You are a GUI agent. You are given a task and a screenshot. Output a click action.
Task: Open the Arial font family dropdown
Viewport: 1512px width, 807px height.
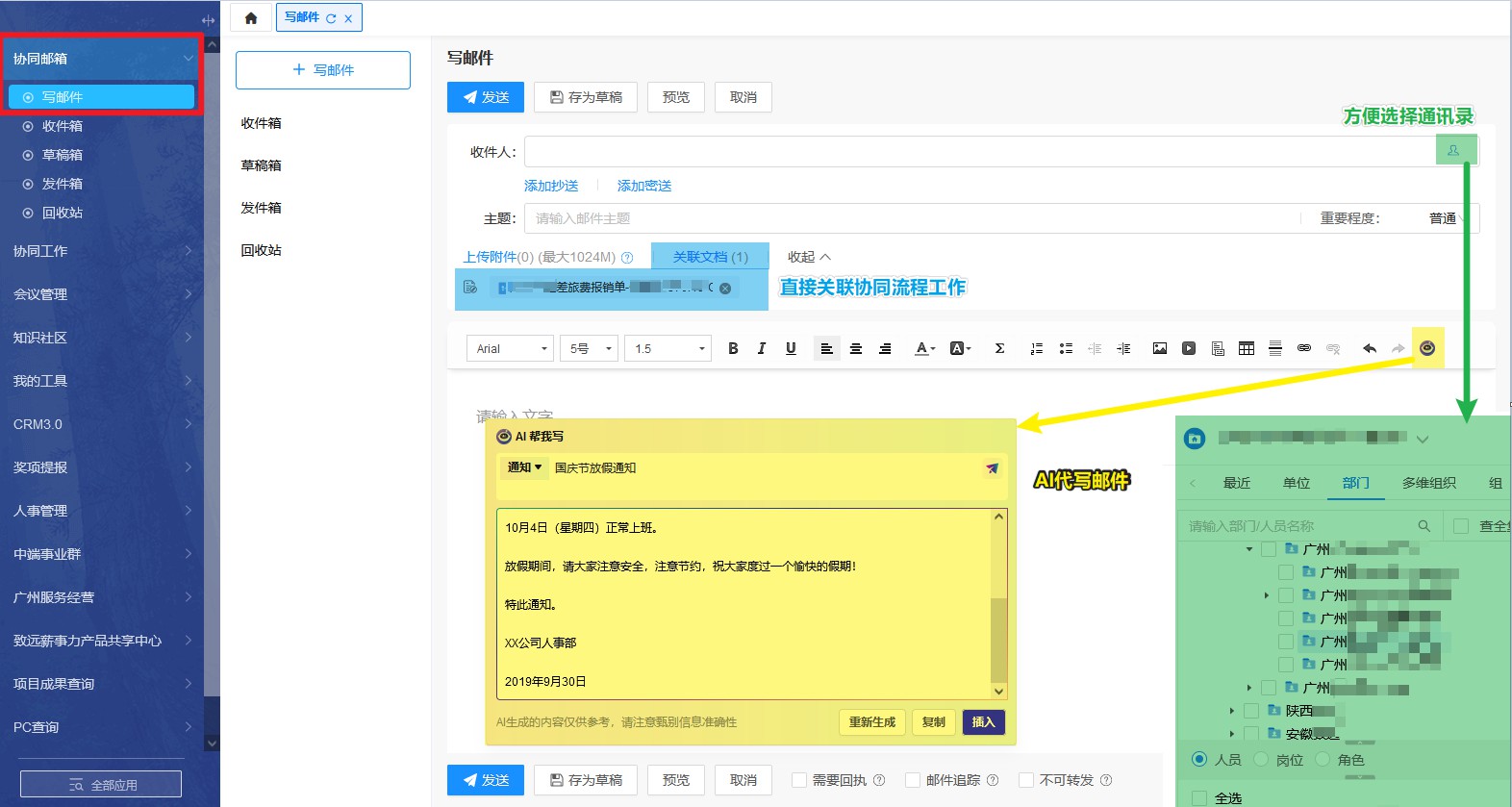click(x=510, y=348)
